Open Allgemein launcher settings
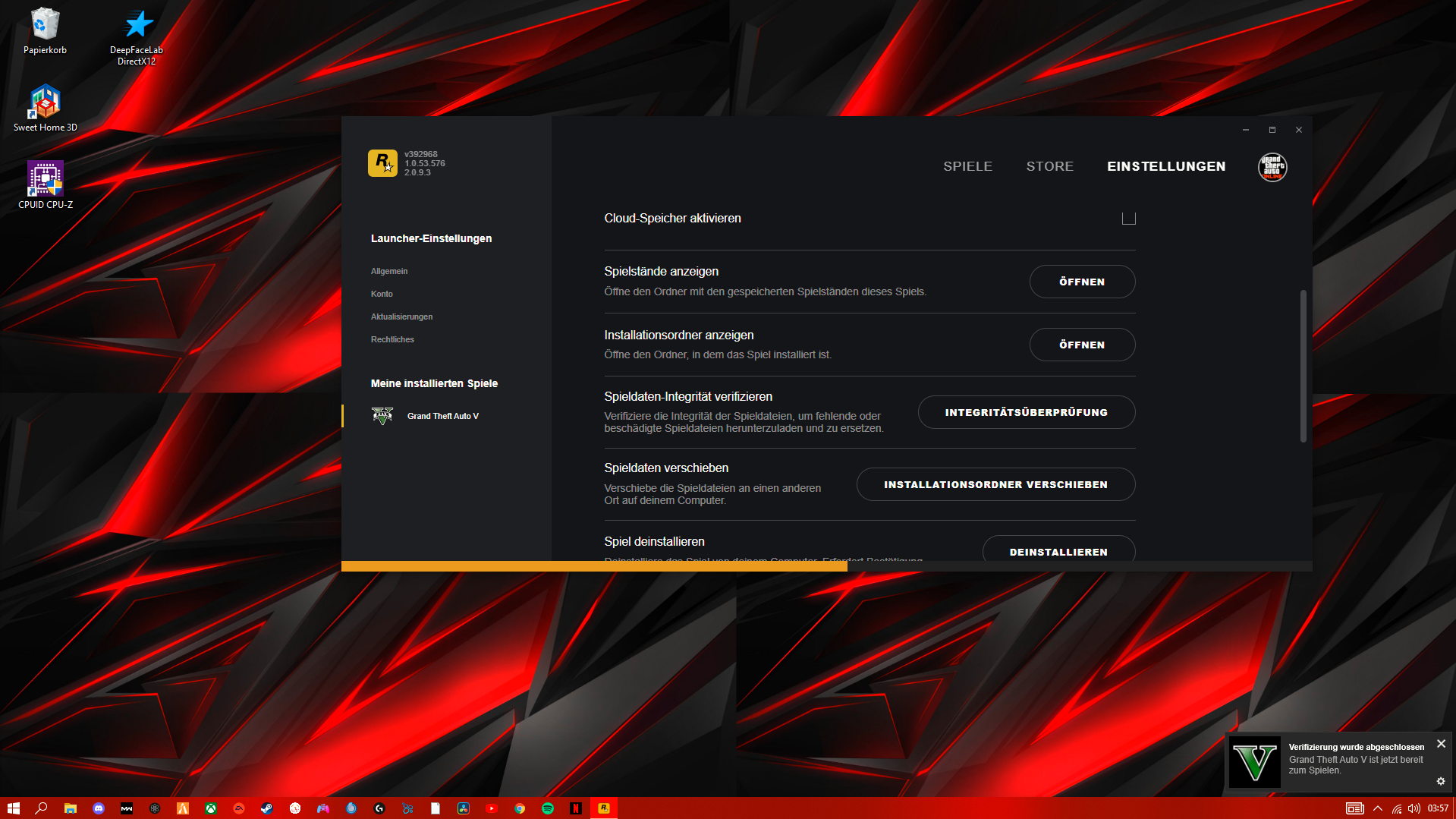 [389, 271]
